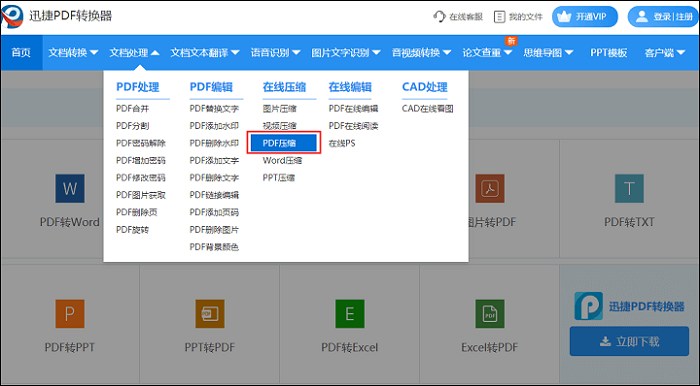Go to the 首页 tab
Image resolution: width=700 pixels, height=386 pixels.
[21, 53]
